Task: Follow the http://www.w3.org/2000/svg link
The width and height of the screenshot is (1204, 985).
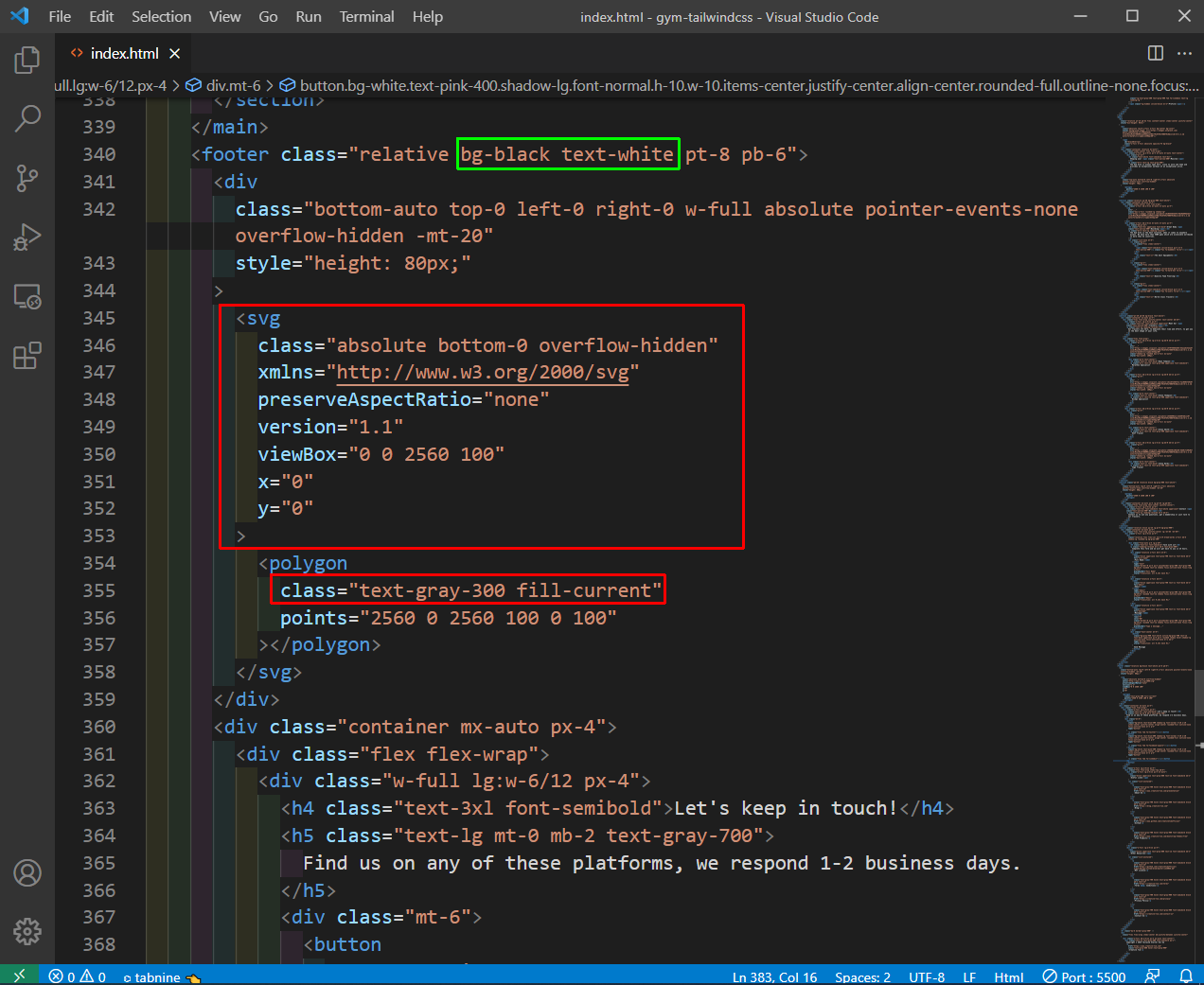Action: (x=483, y=372)
